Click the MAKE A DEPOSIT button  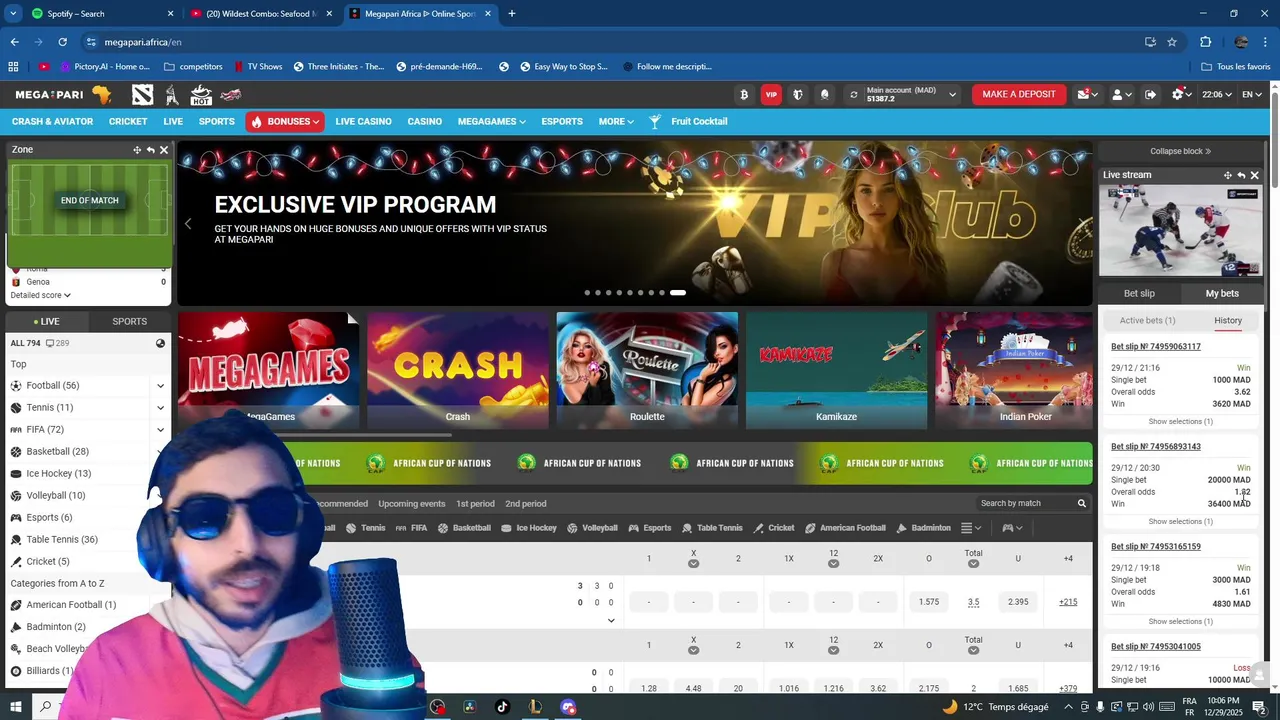1019,94
